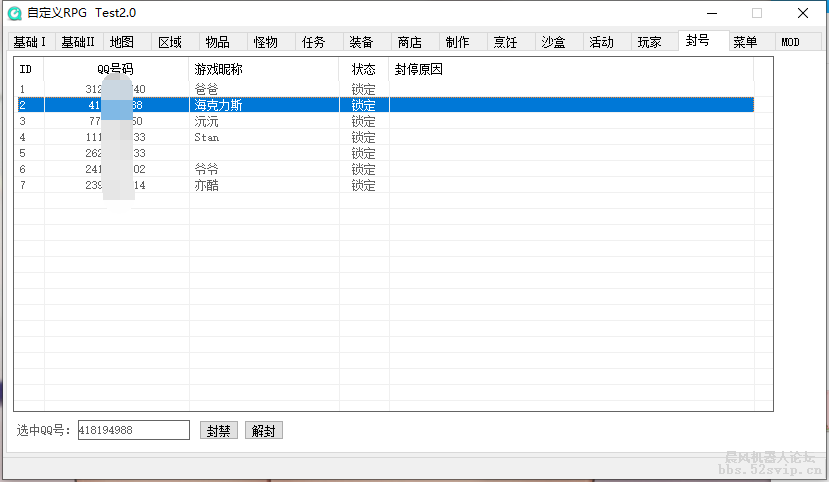Select the 怪物 tab
Screen dimensions: 829x482
(265, 42)
